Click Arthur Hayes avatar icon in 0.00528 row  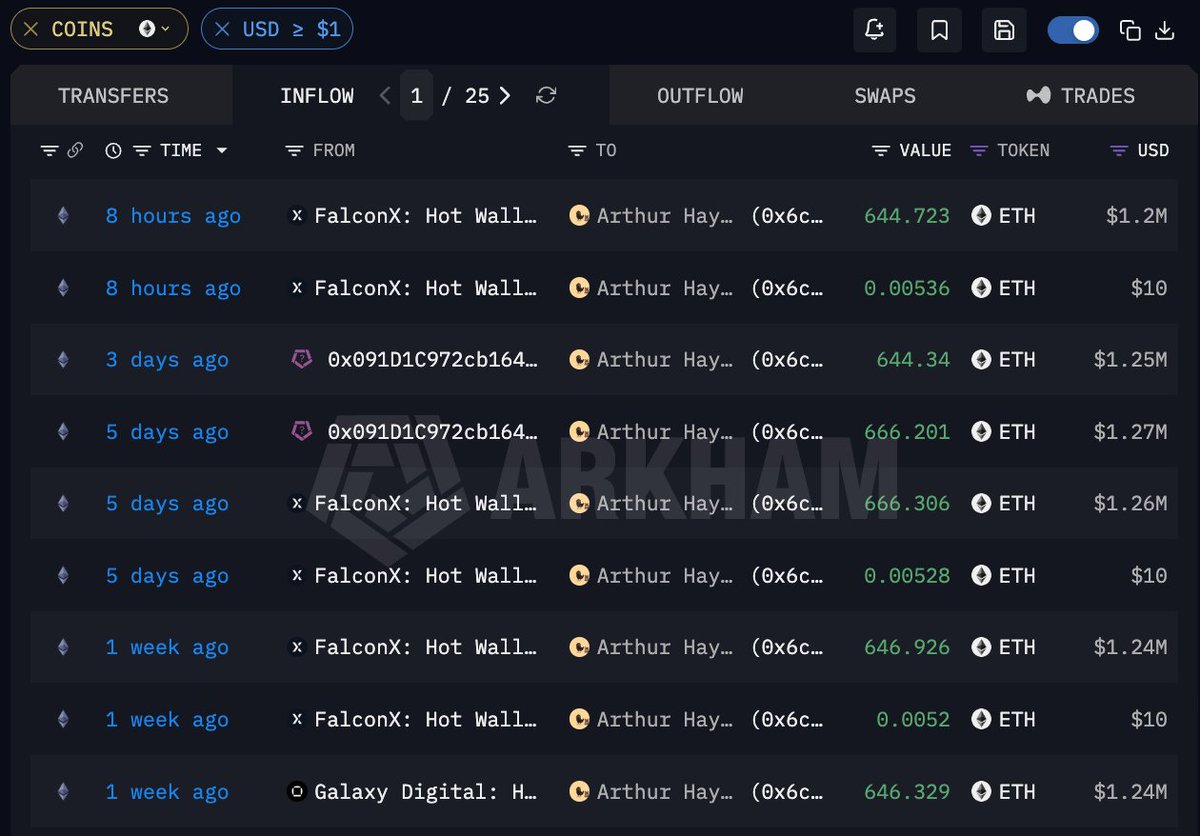579,576
